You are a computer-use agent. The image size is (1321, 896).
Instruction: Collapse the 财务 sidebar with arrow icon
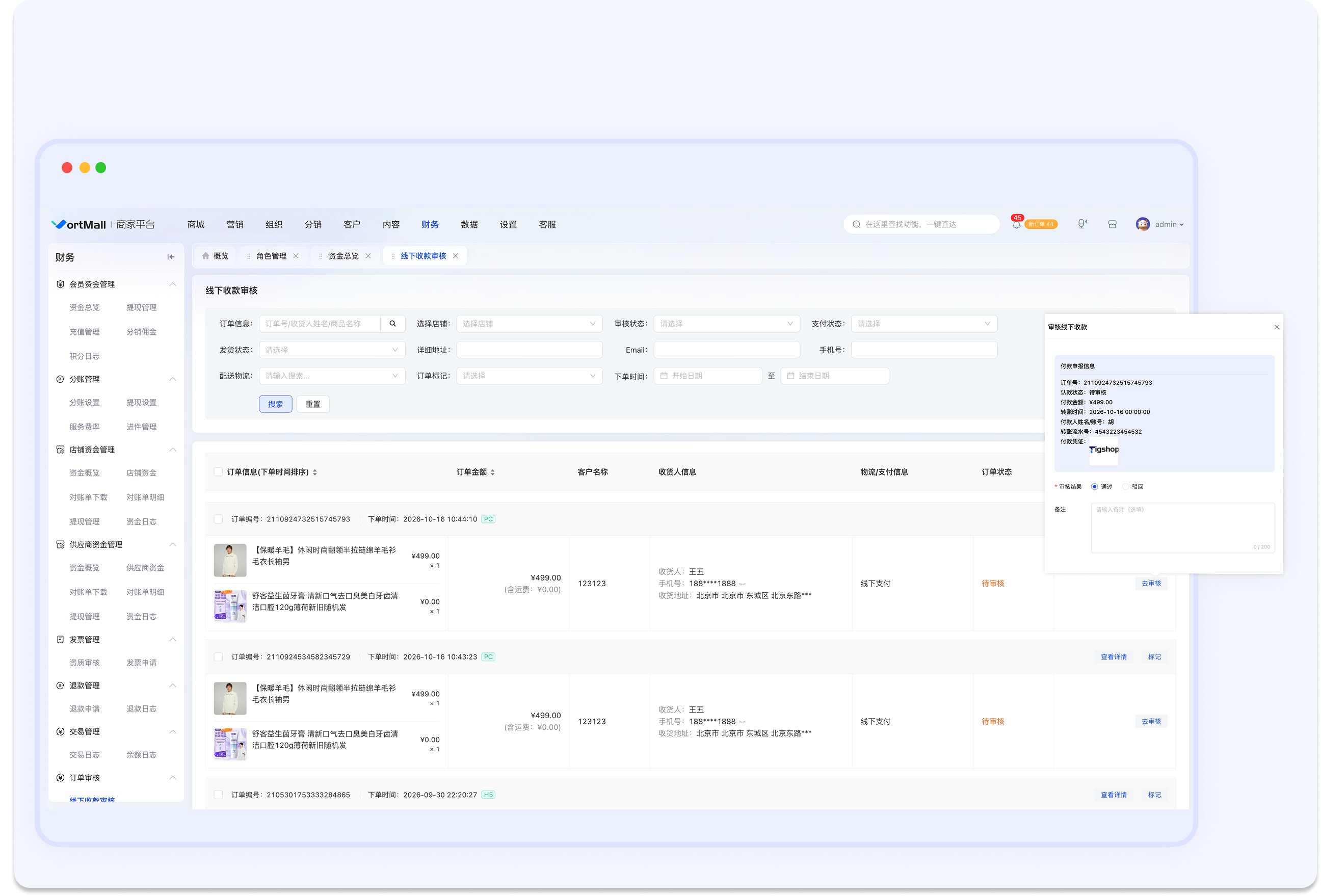pos(171,257)
